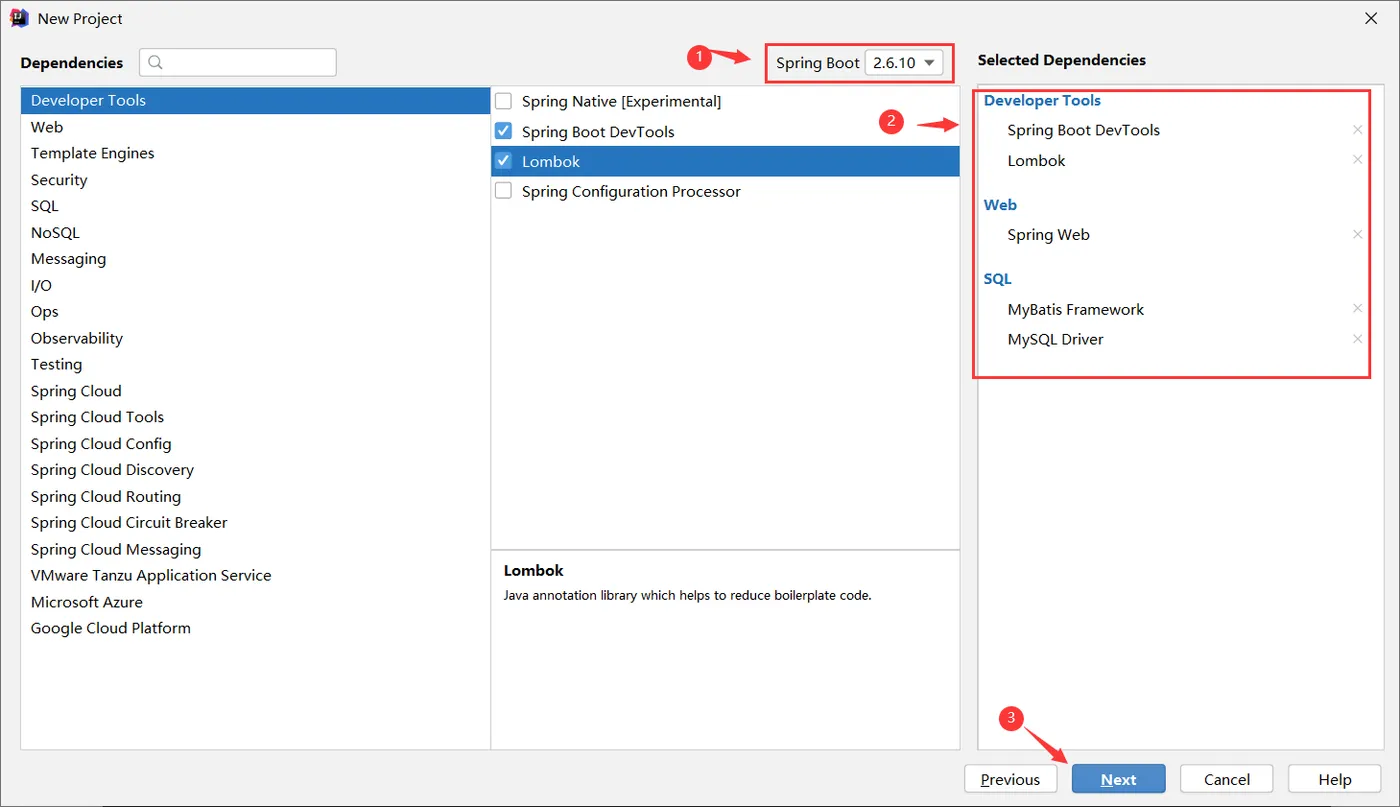Close the New Project dialog window
This screenshot has width=1400, height=807.
click(x=1370, y=18)
